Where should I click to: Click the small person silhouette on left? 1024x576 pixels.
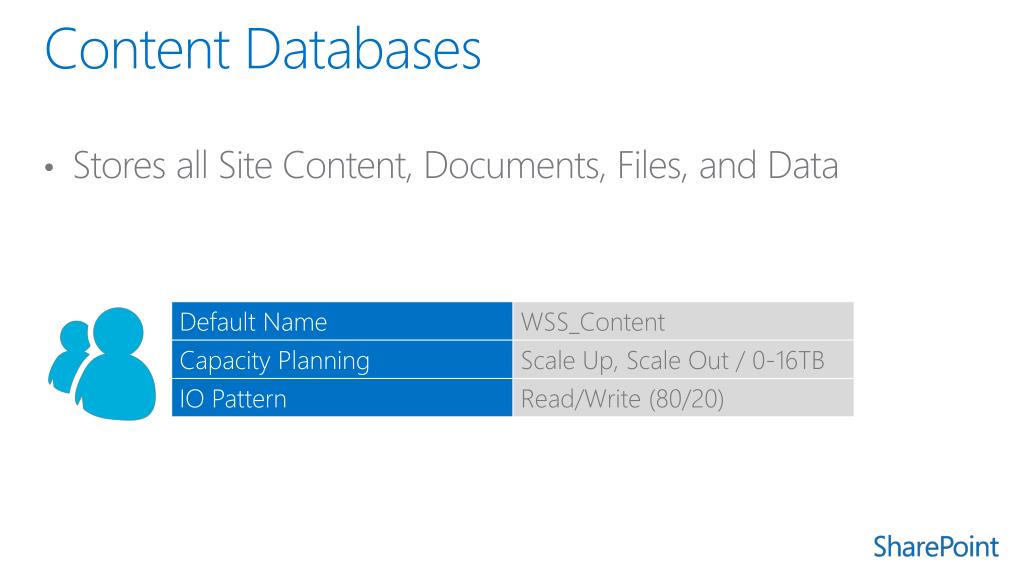coord(68,356)
